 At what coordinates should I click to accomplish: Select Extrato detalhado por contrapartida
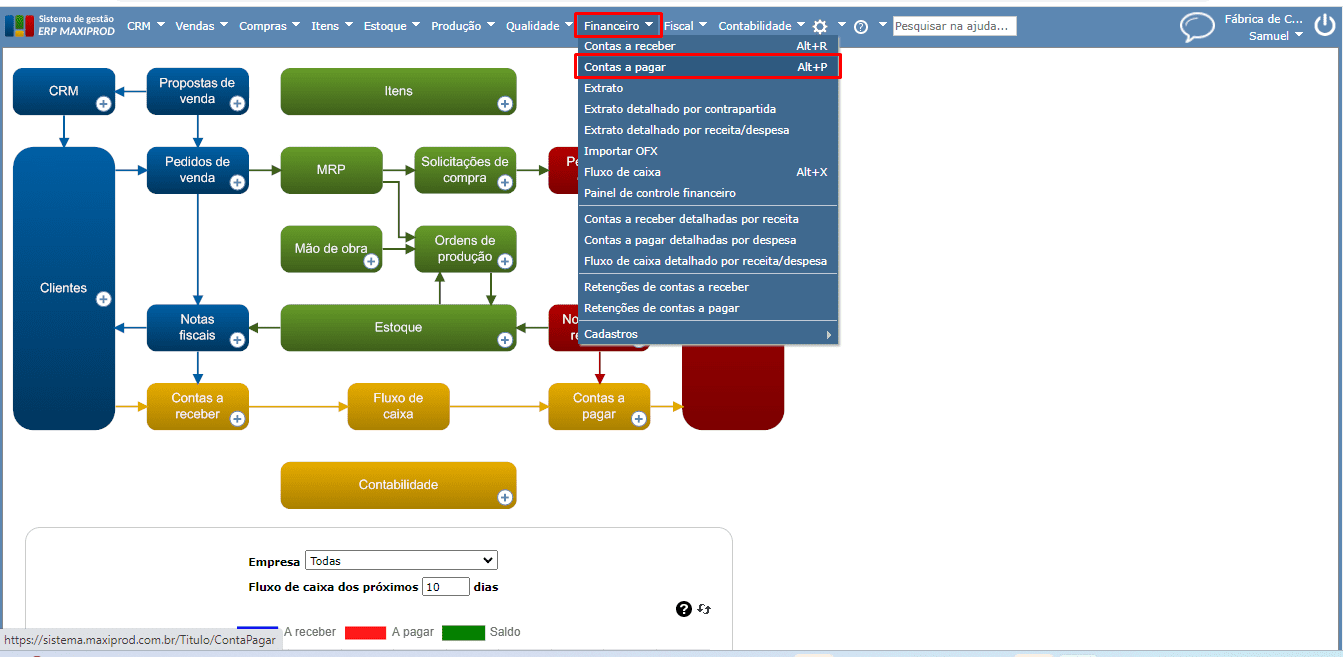tap(708, 109)
